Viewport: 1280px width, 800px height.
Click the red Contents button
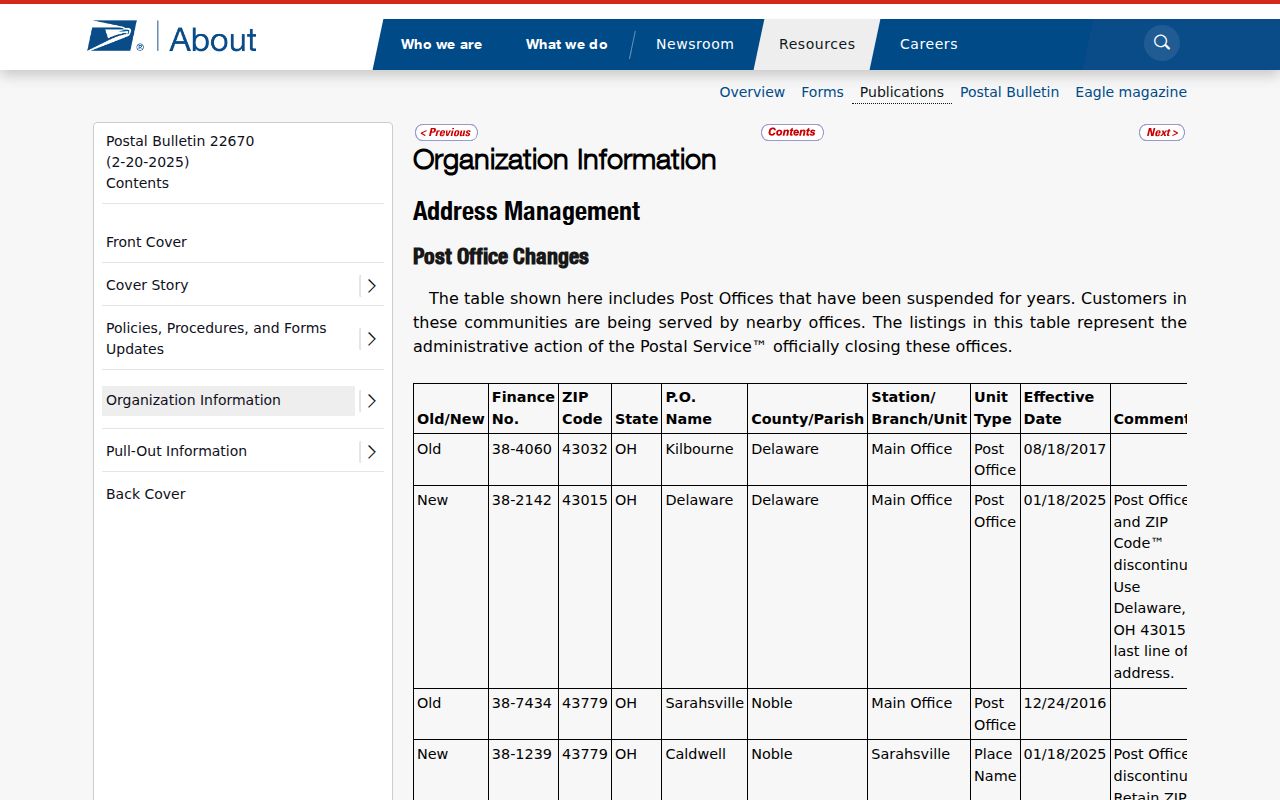792,132
